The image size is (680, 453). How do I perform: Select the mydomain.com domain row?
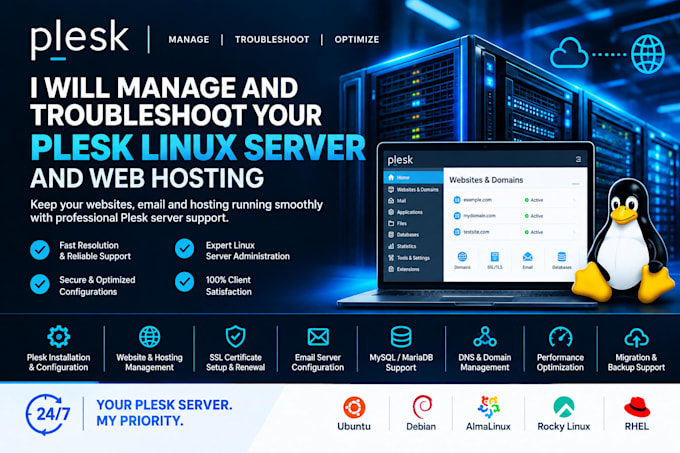coord(515,216)
